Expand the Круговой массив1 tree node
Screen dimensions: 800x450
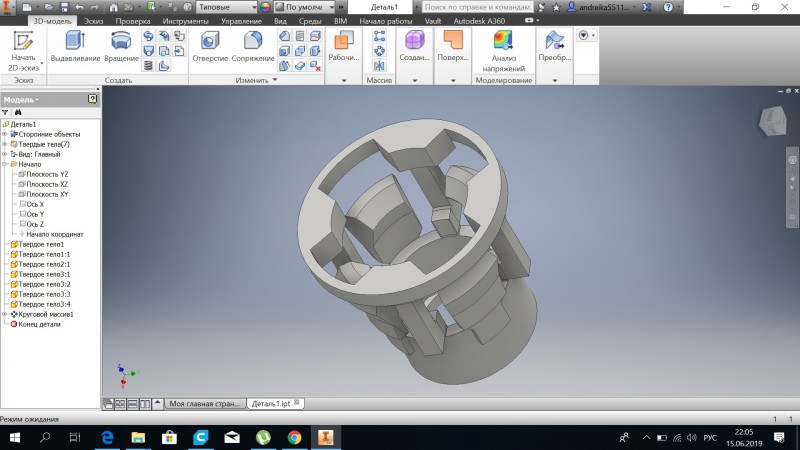(5, 314)
